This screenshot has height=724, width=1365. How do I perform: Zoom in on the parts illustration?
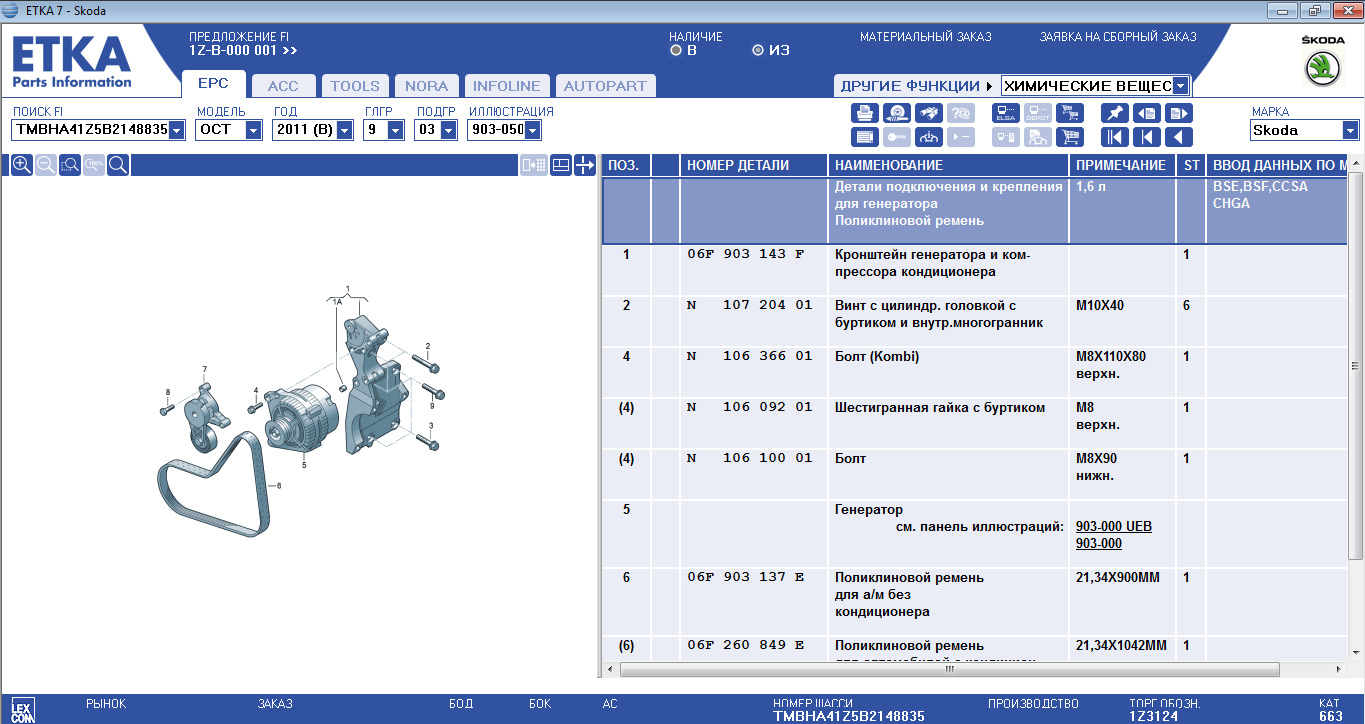[x=21, y=165]
